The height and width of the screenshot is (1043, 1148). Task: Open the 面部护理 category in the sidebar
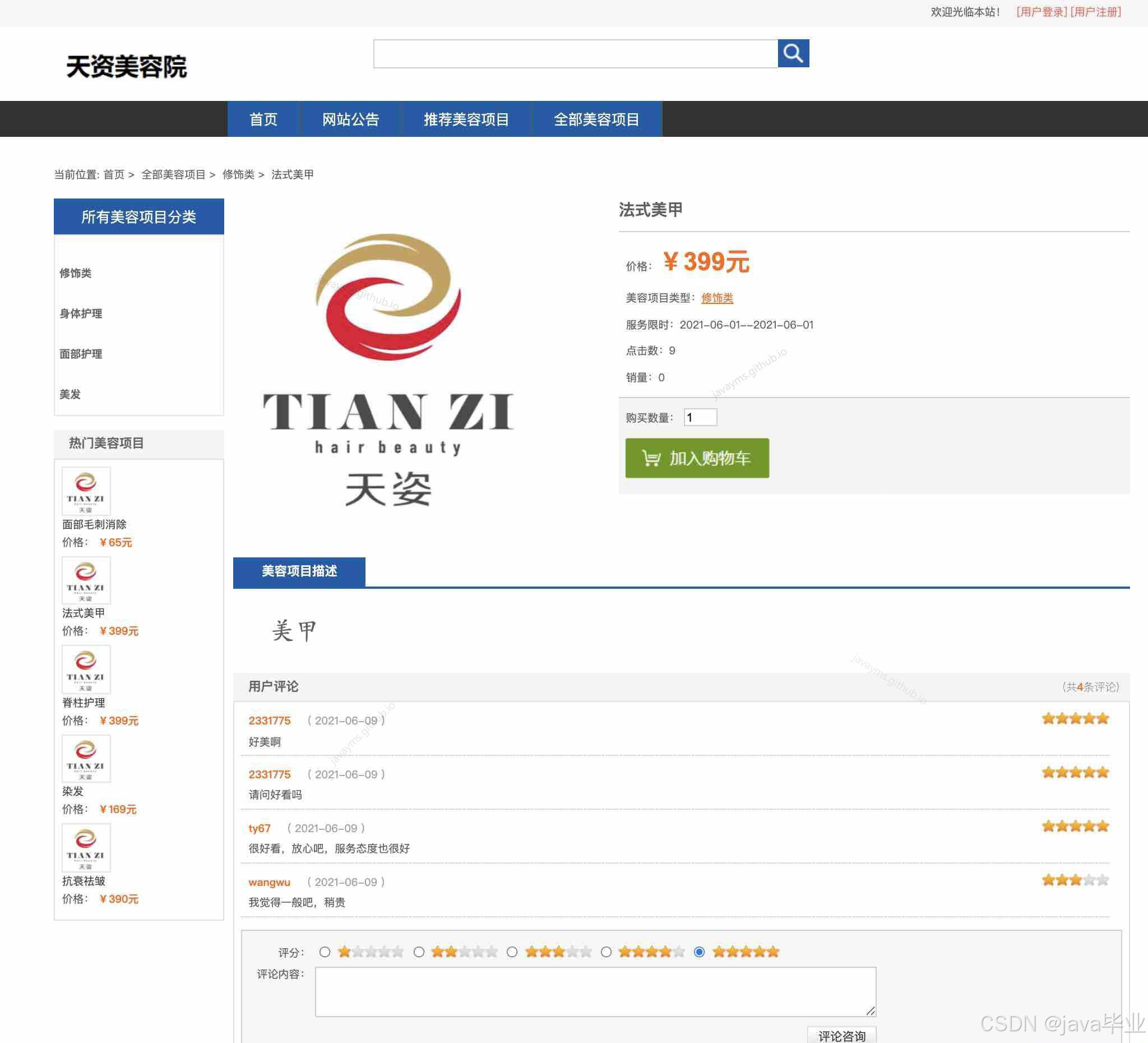tap(81, 354)
